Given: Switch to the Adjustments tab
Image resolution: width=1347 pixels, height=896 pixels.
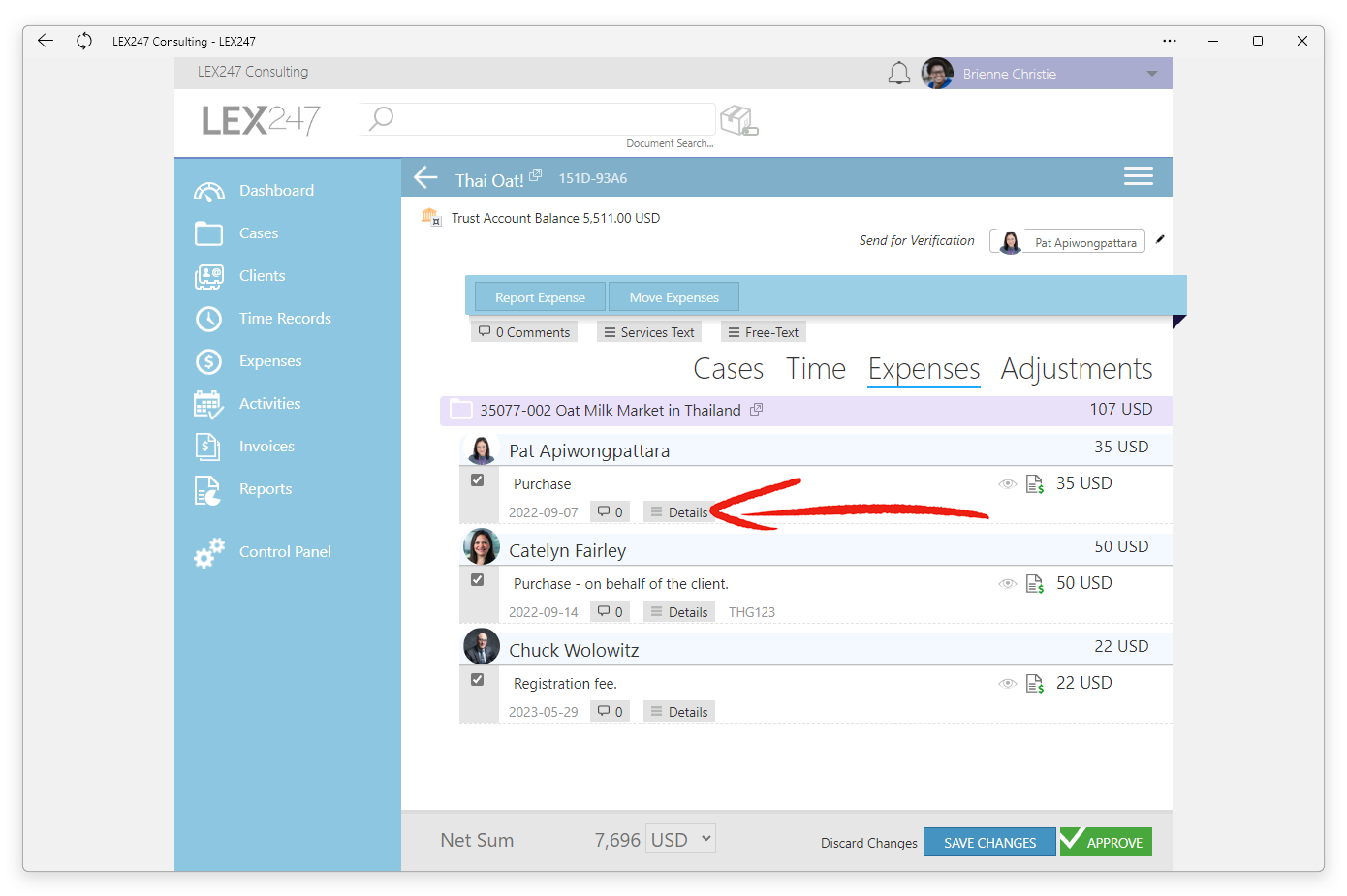Looking at the screenshot, I should coord(1077,369).
